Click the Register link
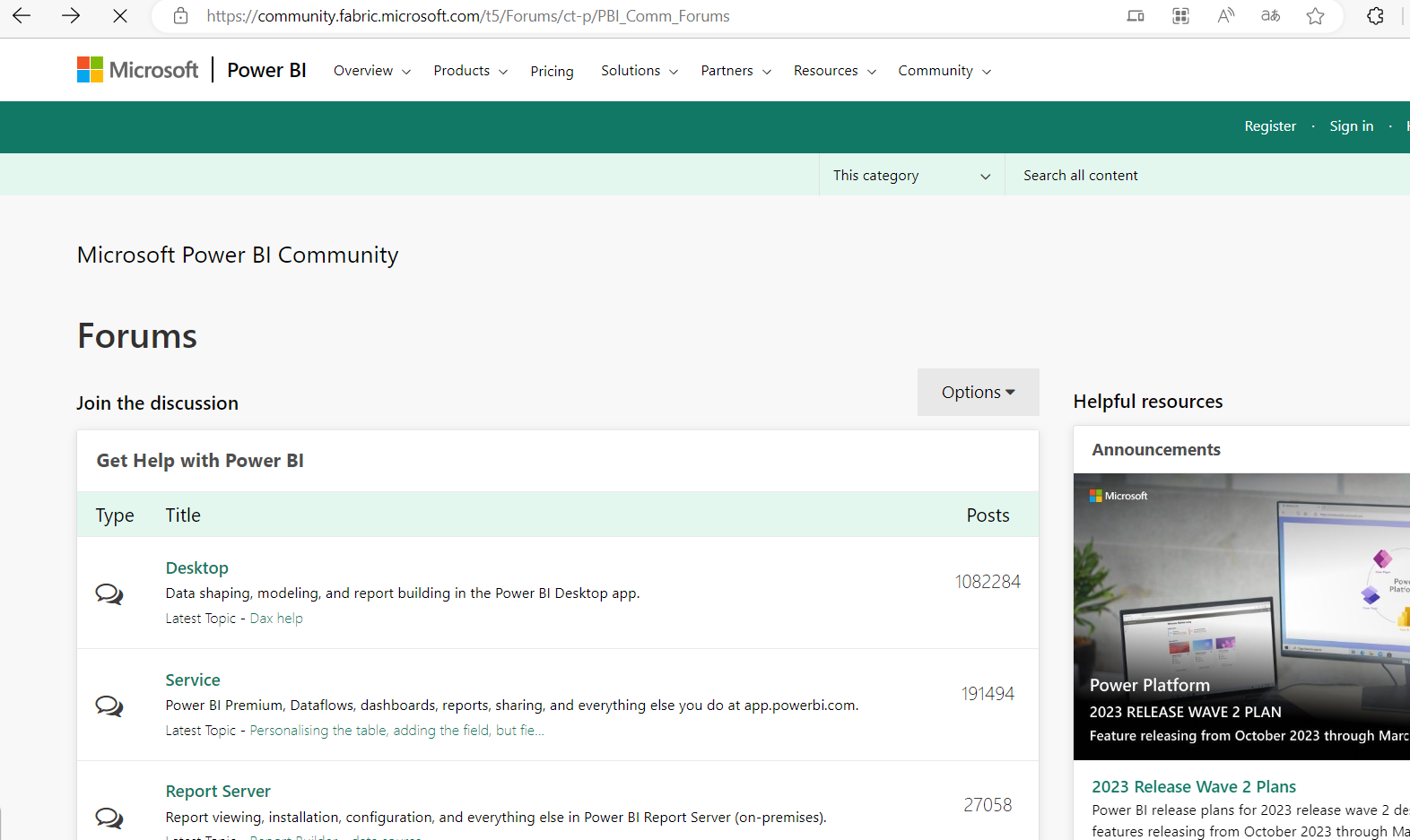The width and height of the screenshot is (1410, 840). click(x=1270, y=126)
